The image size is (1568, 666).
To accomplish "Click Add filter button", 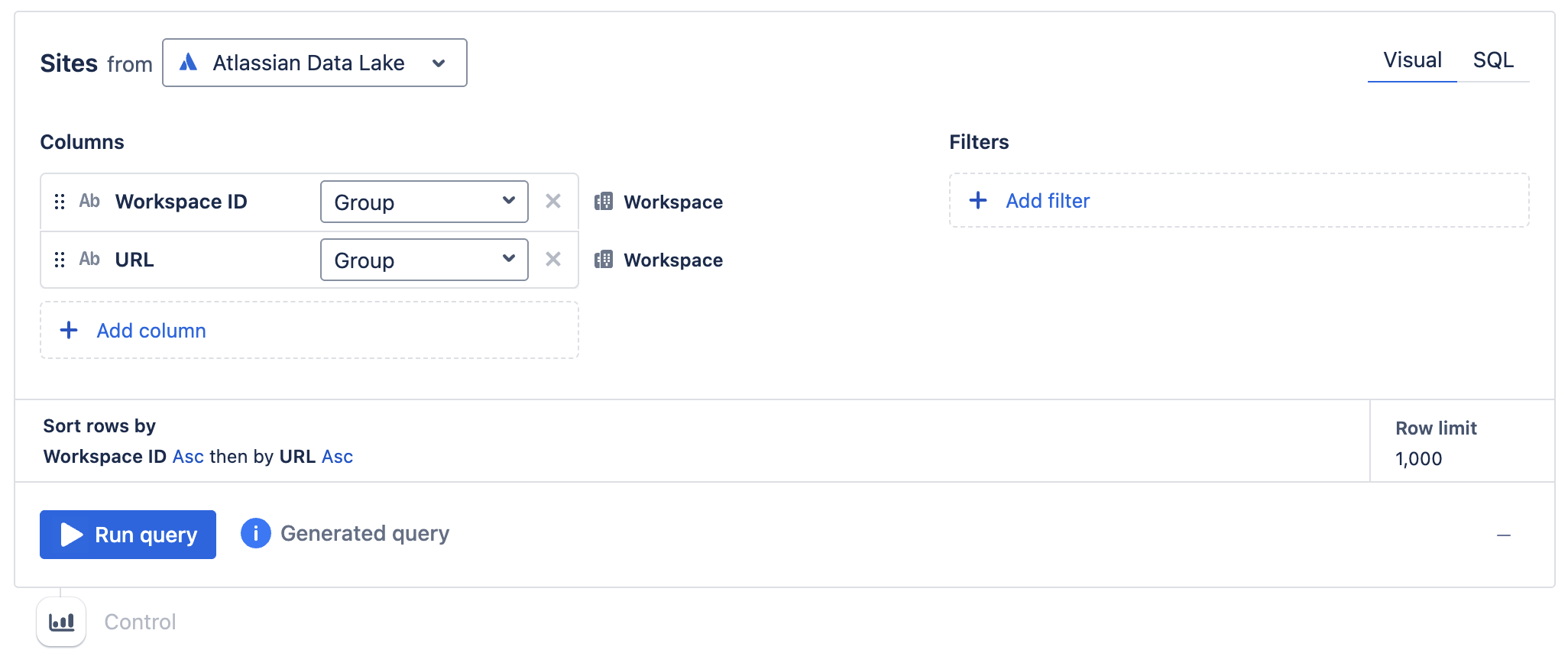I will click(1239, 200).
